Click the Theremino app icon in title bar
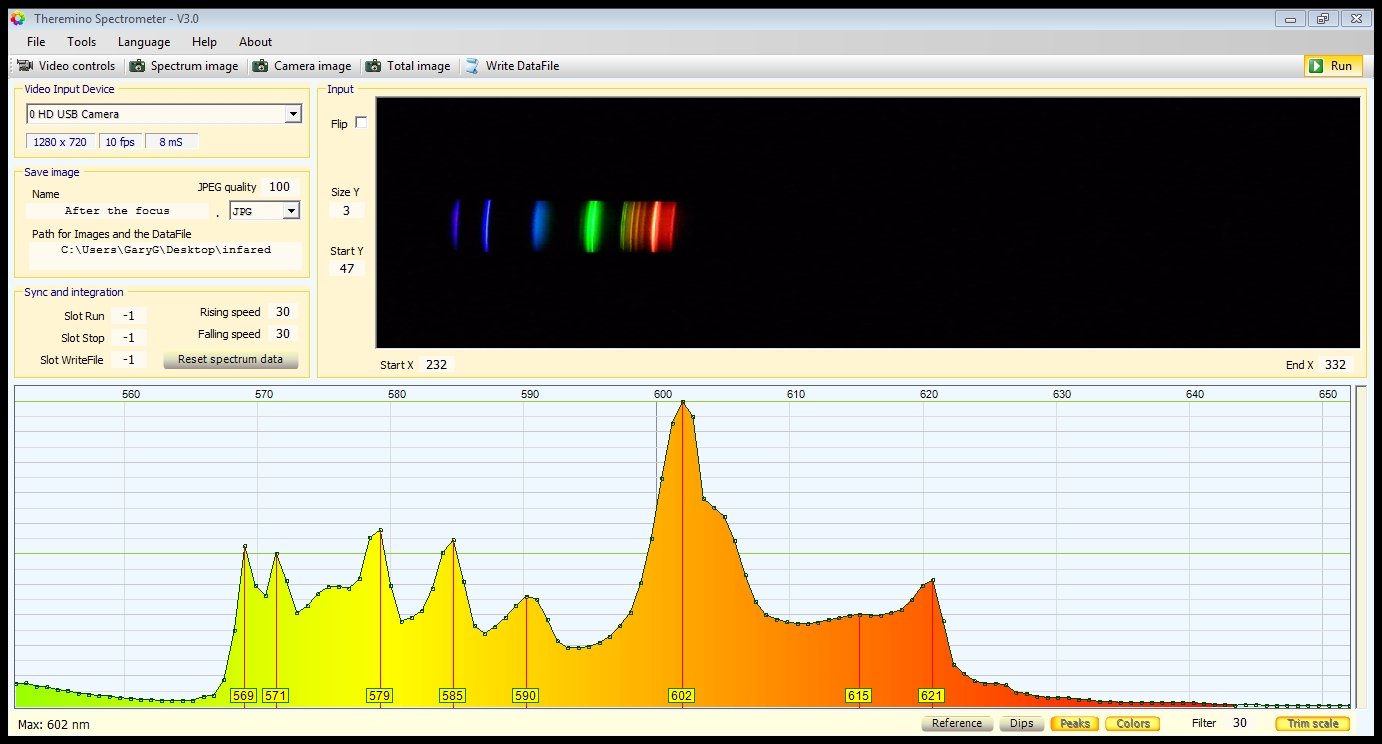This screenshot has height=744, width=1382. (x=17, y=19)
